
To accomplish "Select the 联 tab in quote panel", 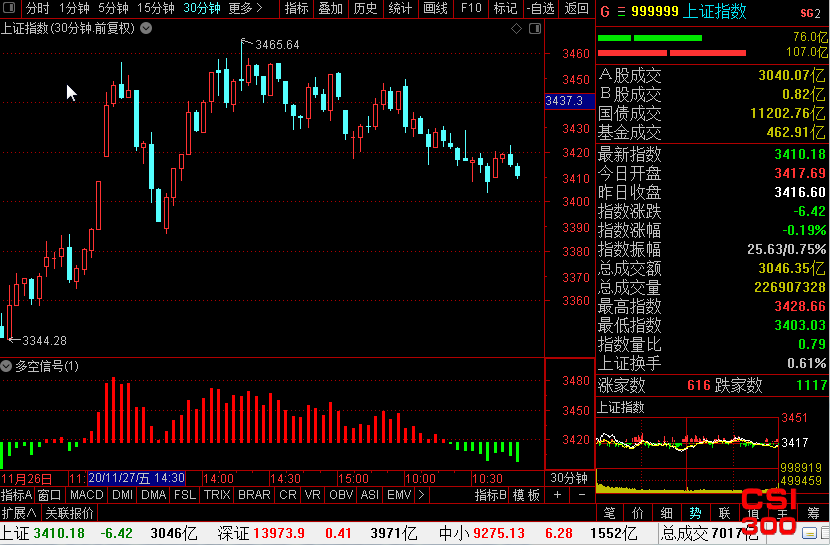I will (724, 513).
